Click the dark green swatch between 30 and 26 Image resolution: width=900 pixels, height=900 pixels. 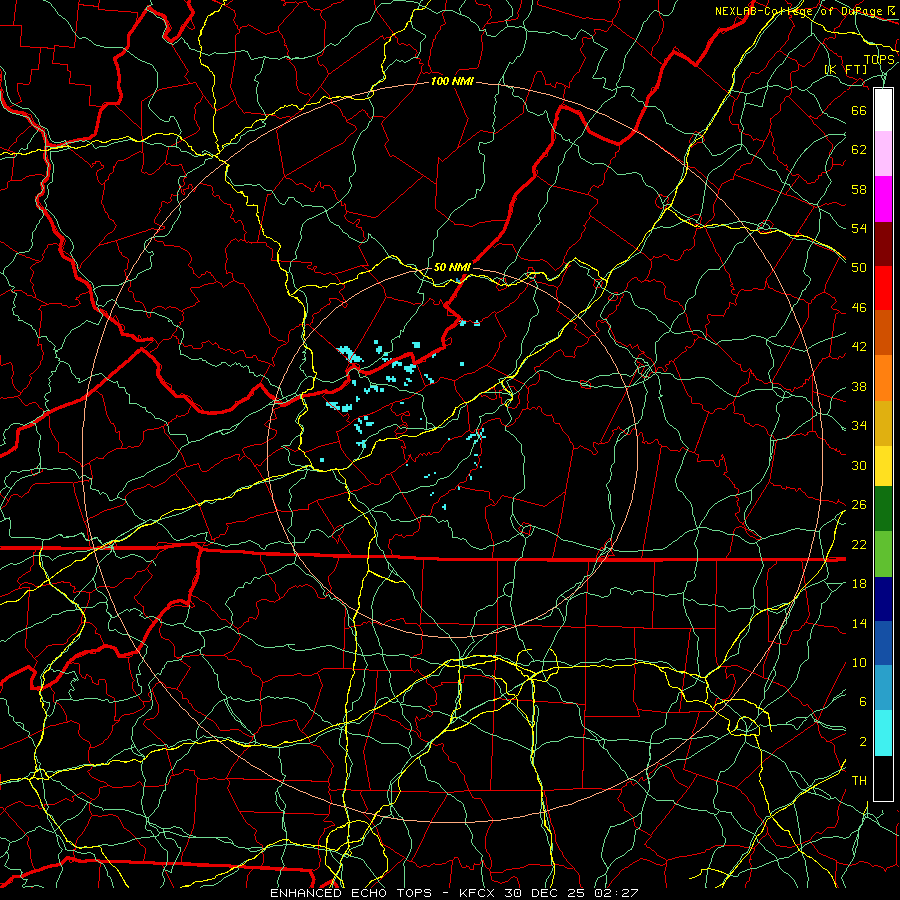point(883,510)
